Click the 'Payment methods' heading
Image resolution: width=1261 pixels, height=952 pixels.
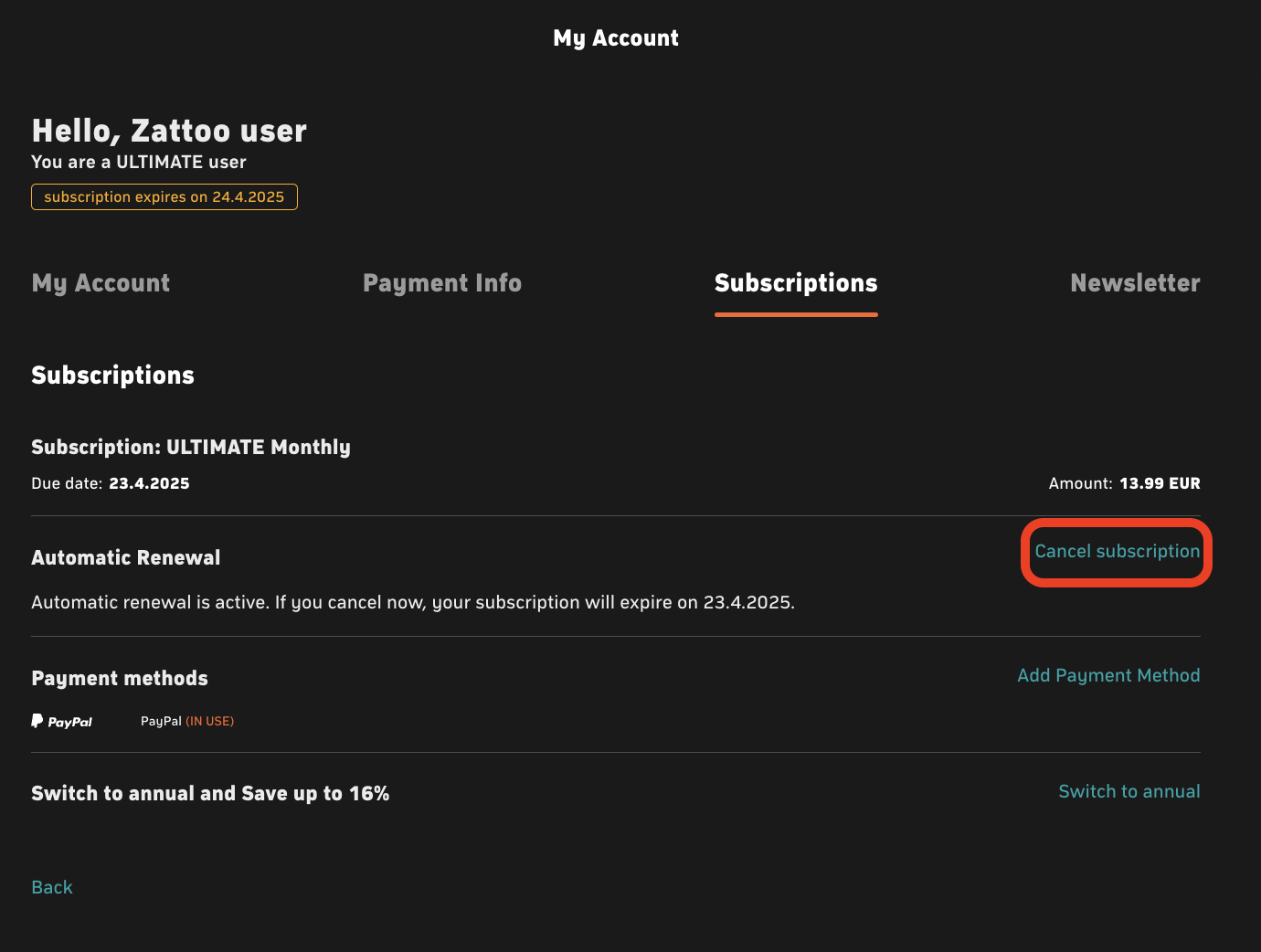[x=120, y=678]
